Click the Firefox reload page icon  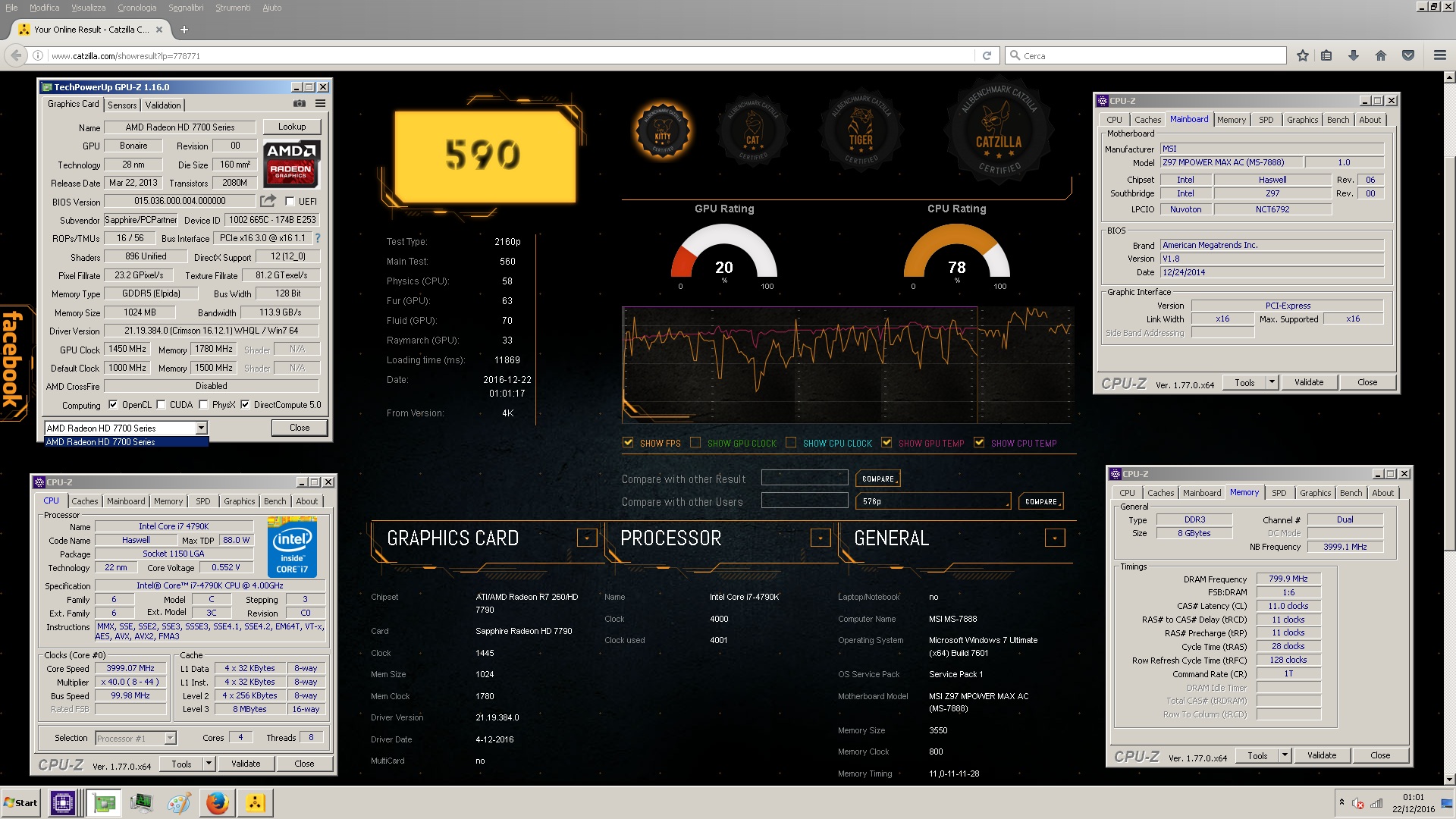click(x=987, y=55)
